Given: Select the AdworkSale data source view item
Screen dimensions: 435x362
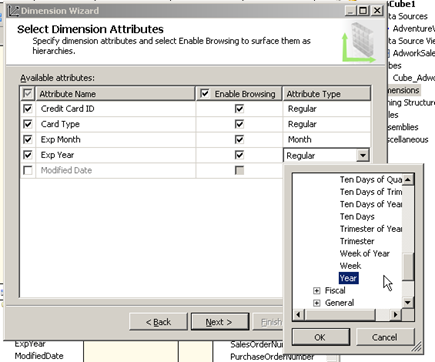Looking at the screenshot, I should coord(414,53).
